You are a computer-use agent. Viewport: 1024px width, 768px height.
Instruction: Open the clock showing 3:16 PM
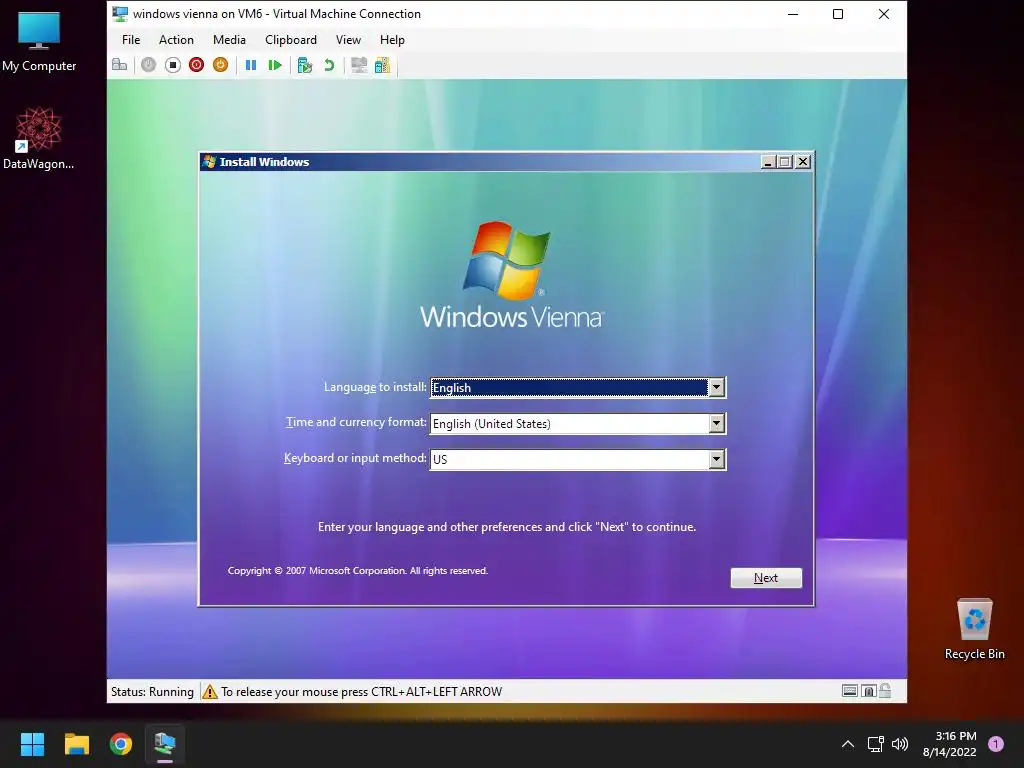(950, 744)
